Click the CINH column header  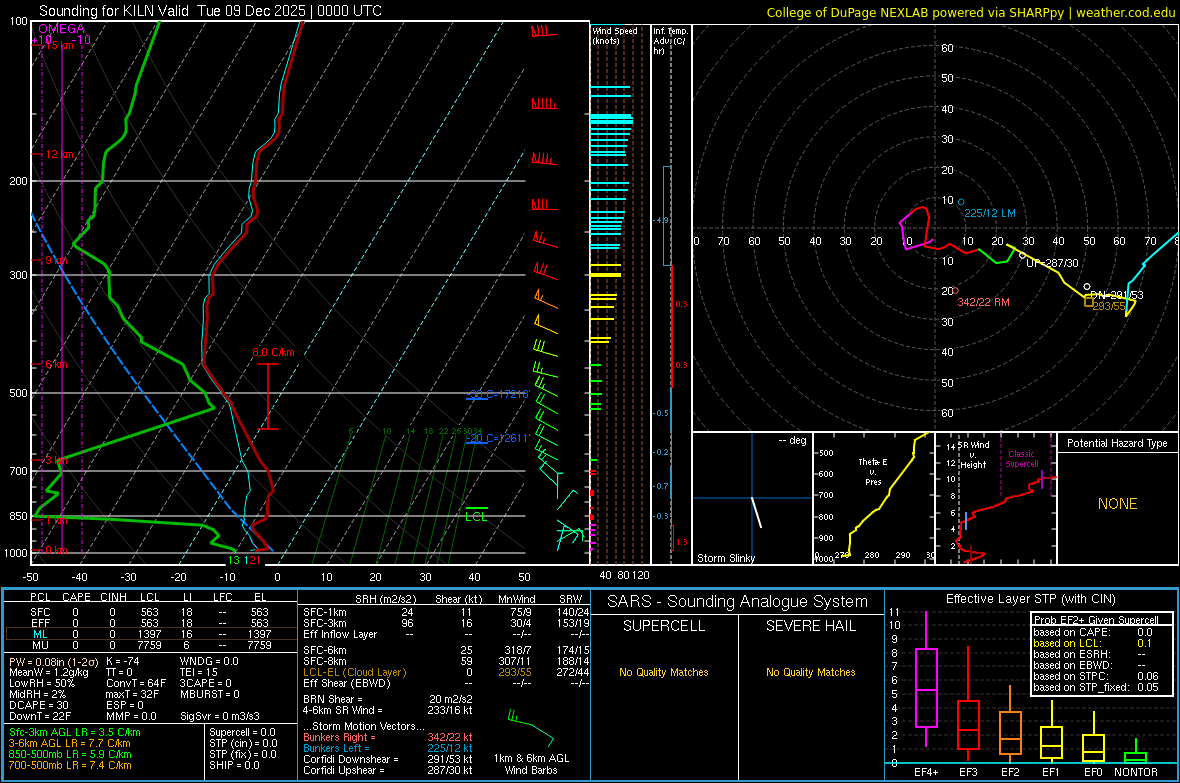click(x=113, y=597)
